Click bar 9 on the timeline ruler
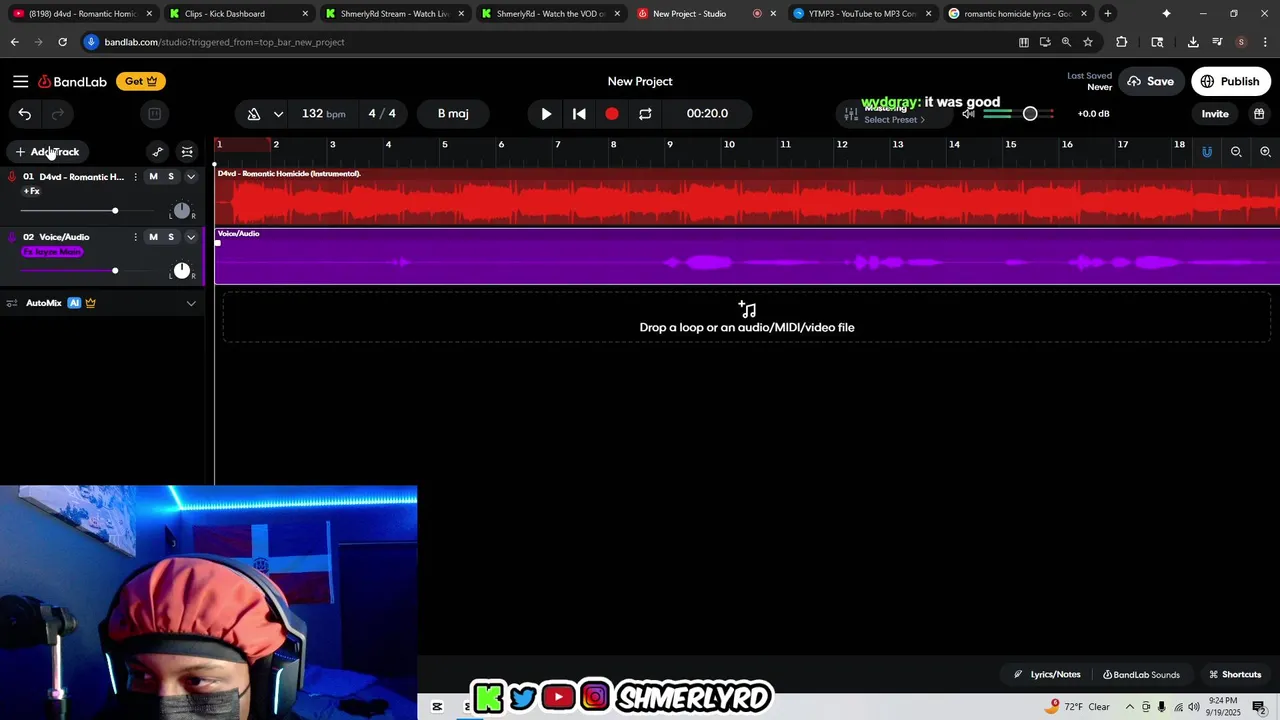 click(670, 145)
